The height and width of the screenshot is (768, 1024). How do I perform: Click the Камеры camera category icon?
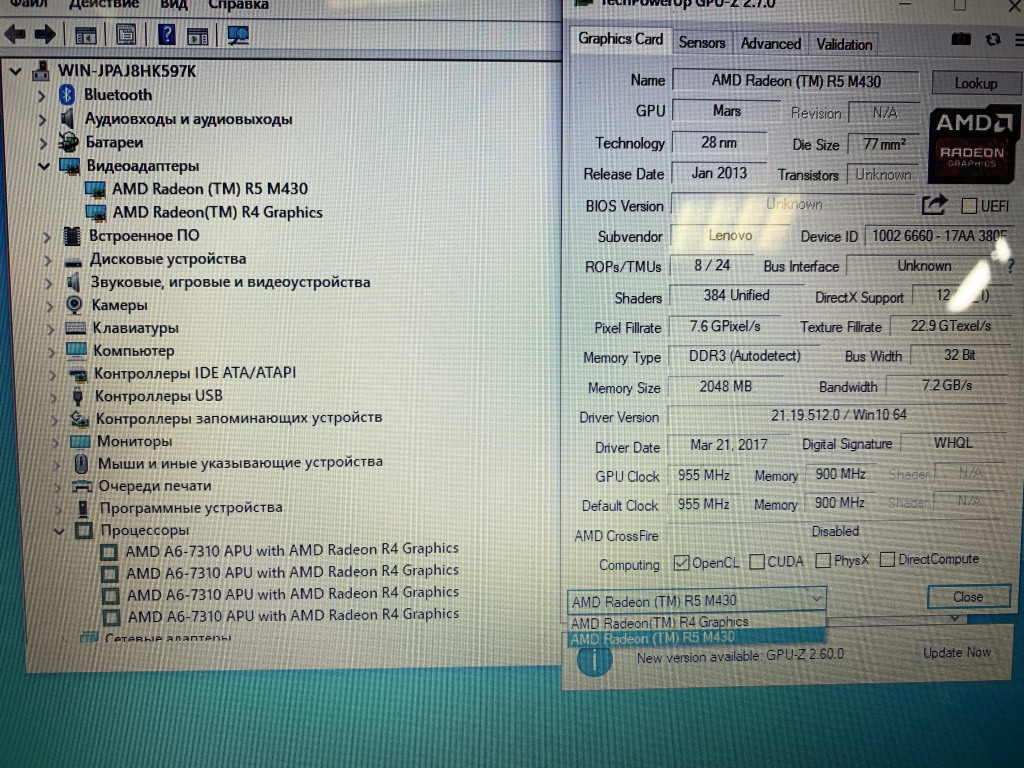[74, 305]
